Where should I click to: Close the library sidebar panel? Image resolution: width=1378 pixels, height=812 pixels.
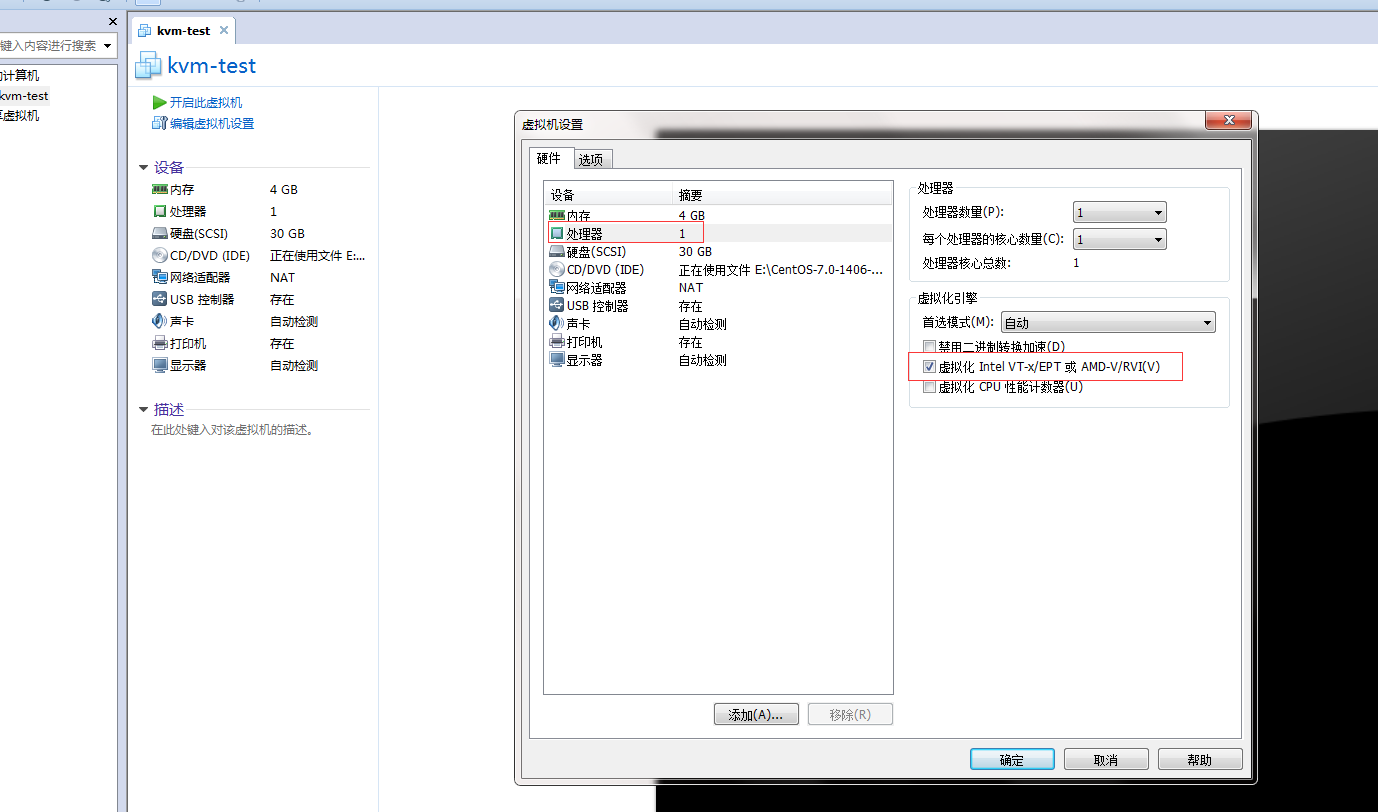click(112, 21)
